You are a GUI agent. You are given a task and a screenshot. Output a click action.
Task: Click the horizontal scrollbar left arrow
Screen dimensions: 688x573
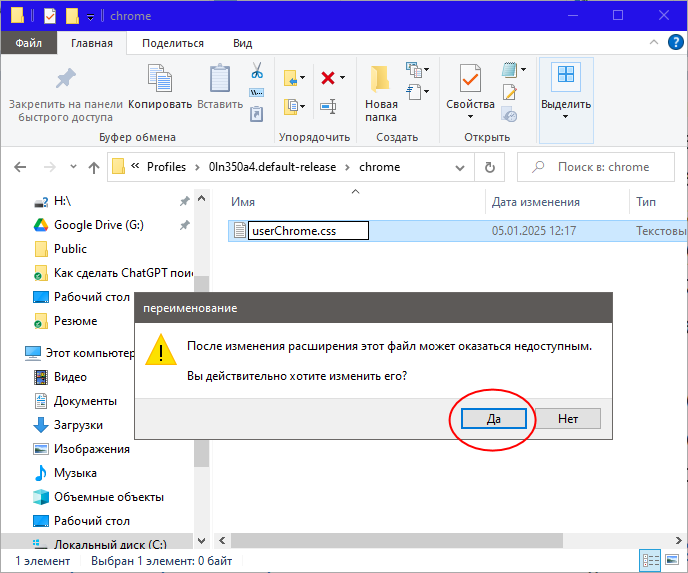coord(222,541)
